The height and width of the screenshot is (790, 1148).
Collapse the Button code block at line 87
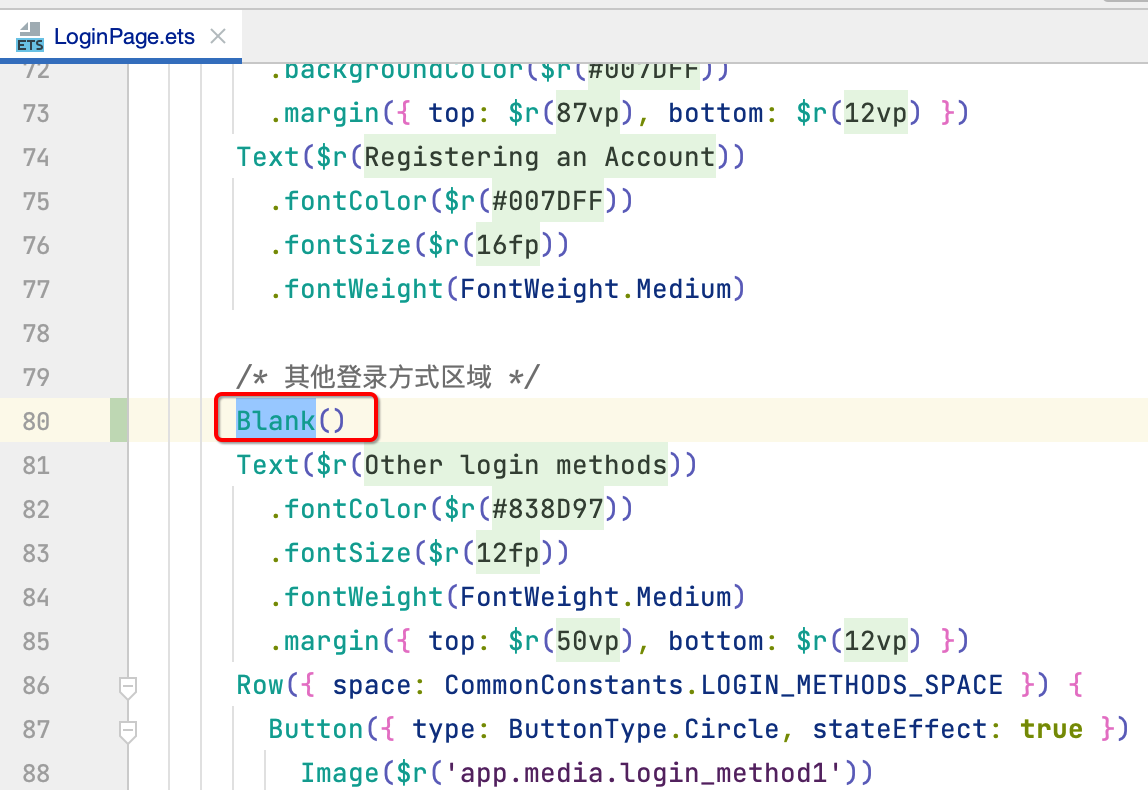[127, 731]
